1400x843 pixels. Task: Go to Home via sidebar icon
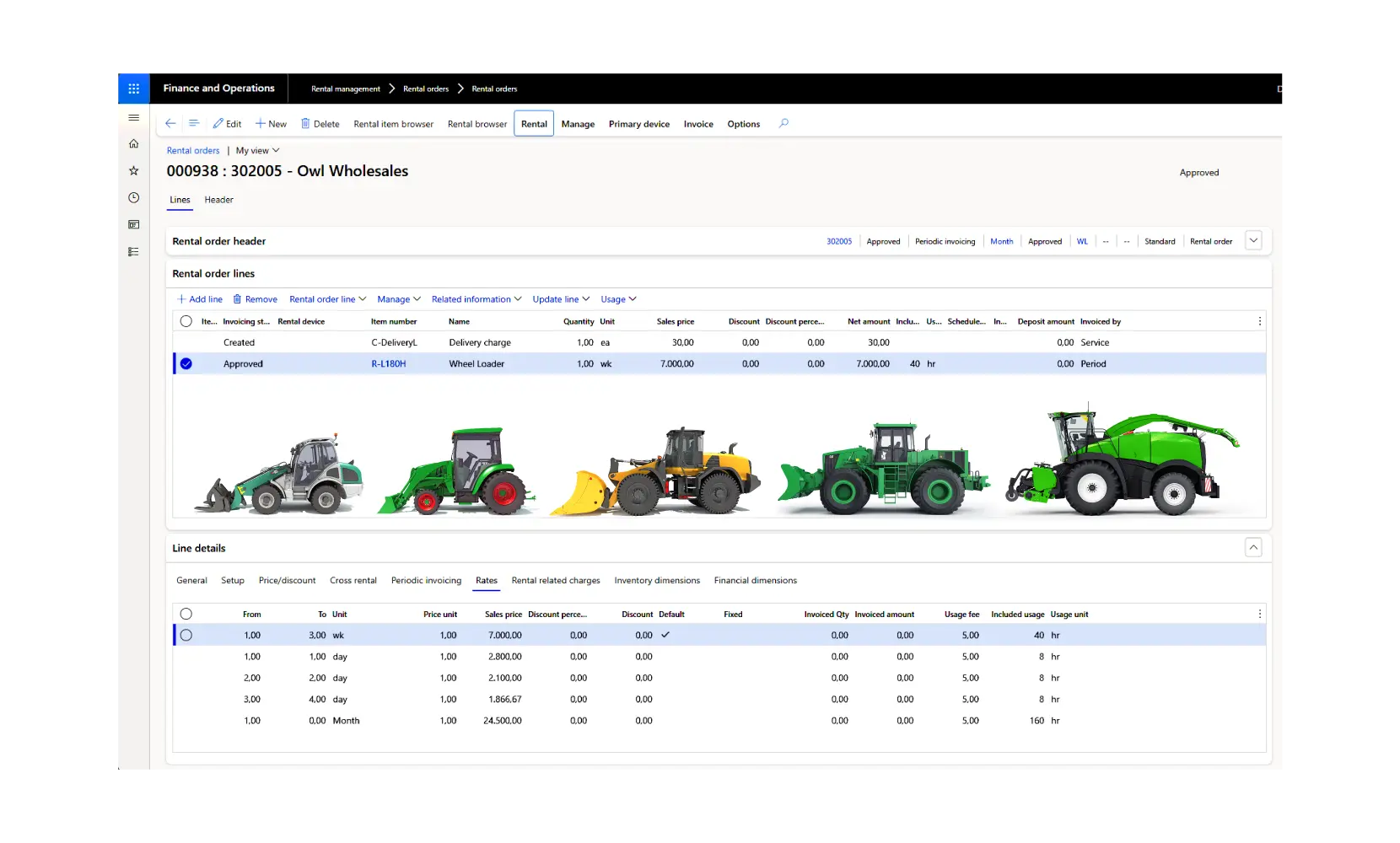coord(133,144)
